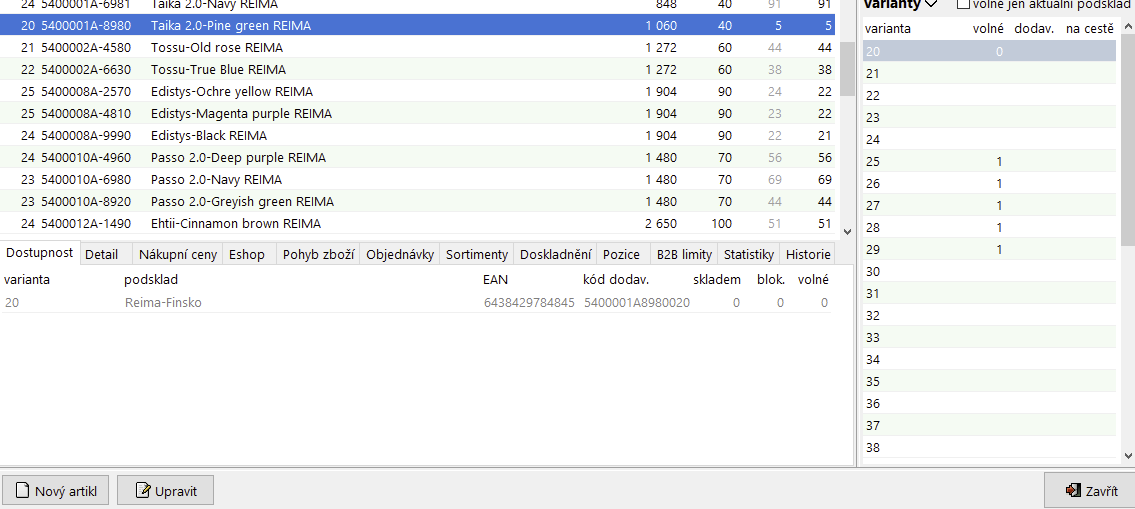Viewport: 1135px width, 509px height.
Task: Click the dodav. column header in variants panel
Action: click(x=1034, y=29)
